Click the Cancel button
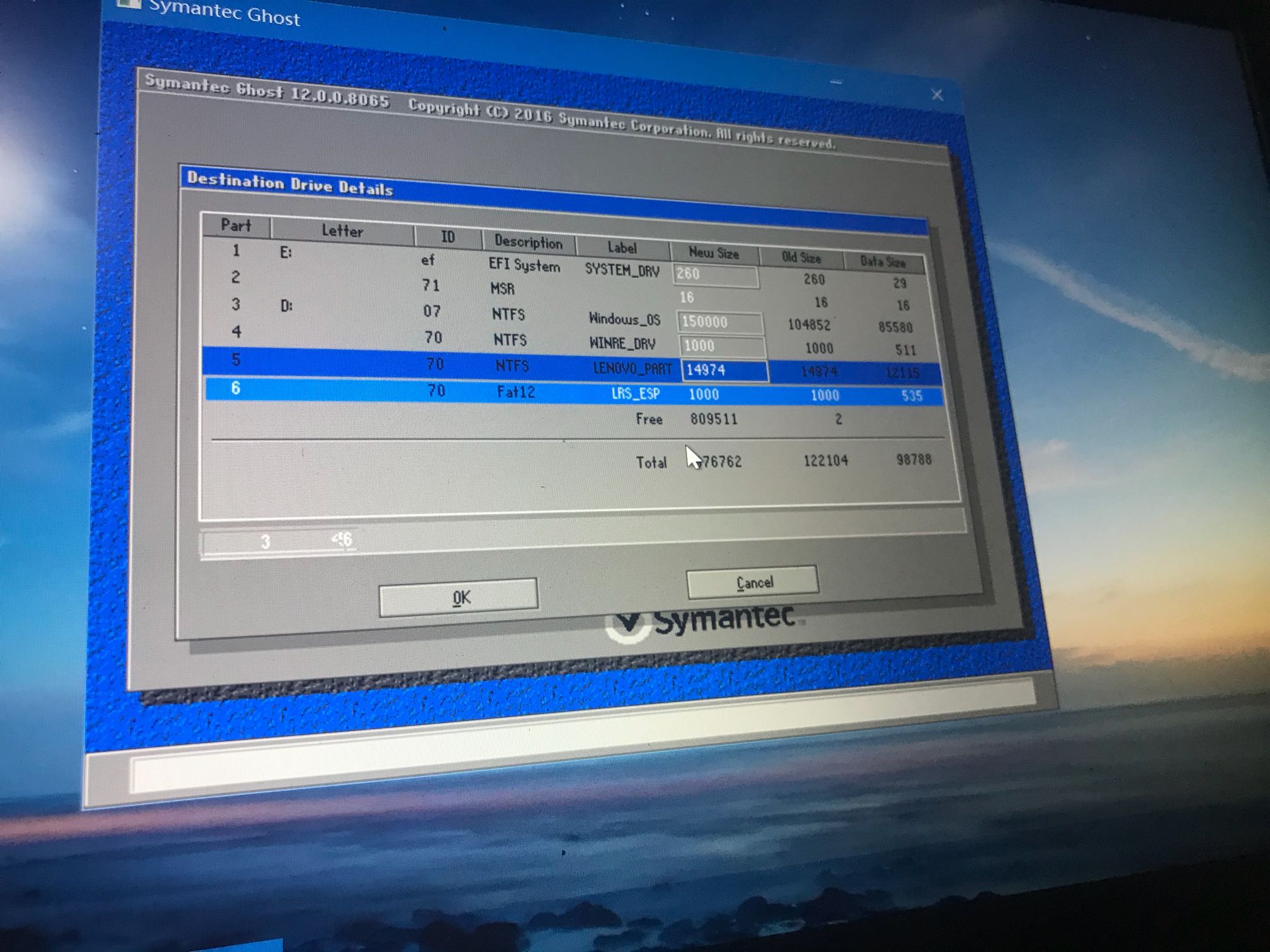Viewport: 1270px width, 952px height. 752,582
